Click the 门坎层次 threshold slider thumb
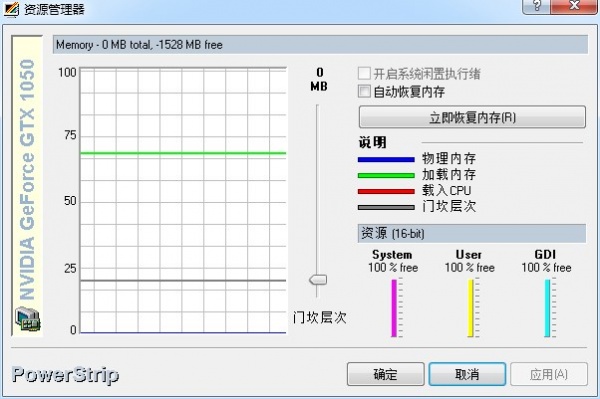The image size is (600, 399). [318, 280]
